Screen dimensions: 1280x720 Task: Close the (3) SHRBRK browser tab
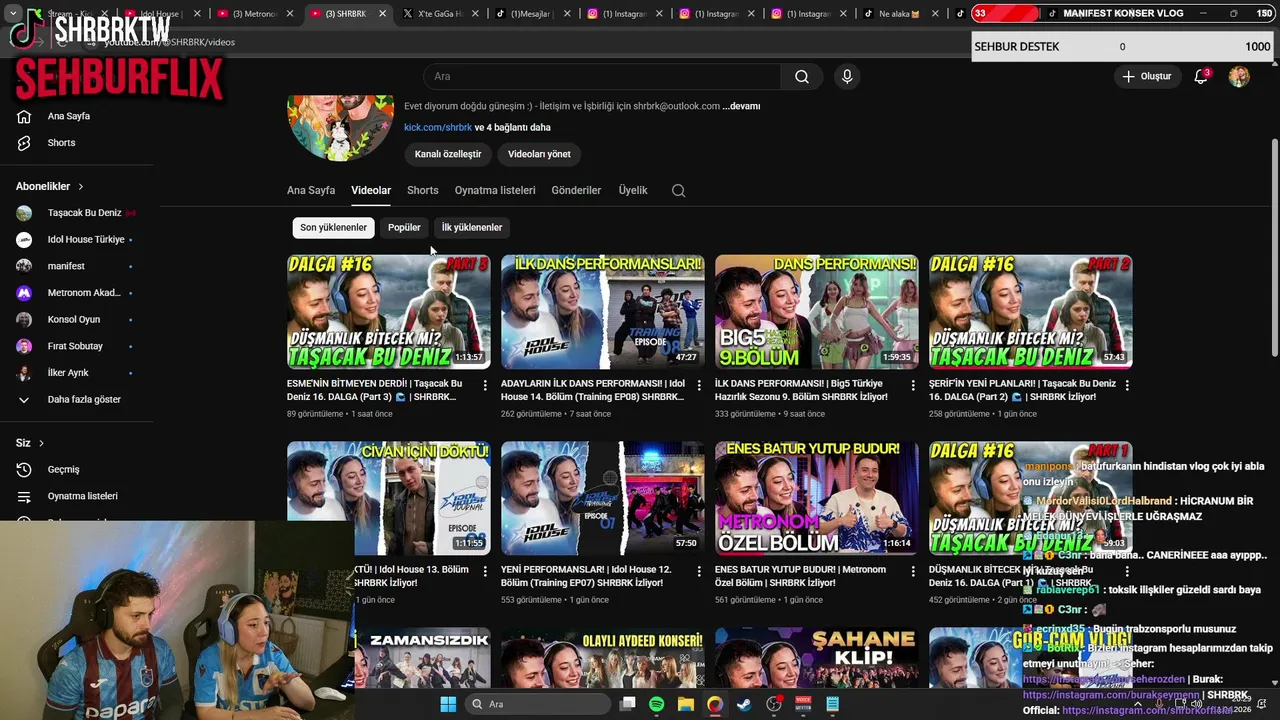click(x=383, y=14)
